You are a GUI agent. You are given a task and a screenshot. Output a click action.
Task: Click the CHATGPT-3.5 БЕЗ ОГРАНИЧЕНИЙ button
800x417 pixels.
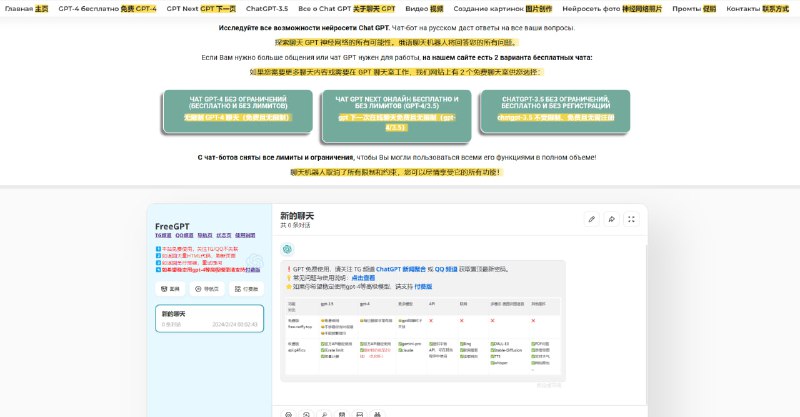(555, 111)
